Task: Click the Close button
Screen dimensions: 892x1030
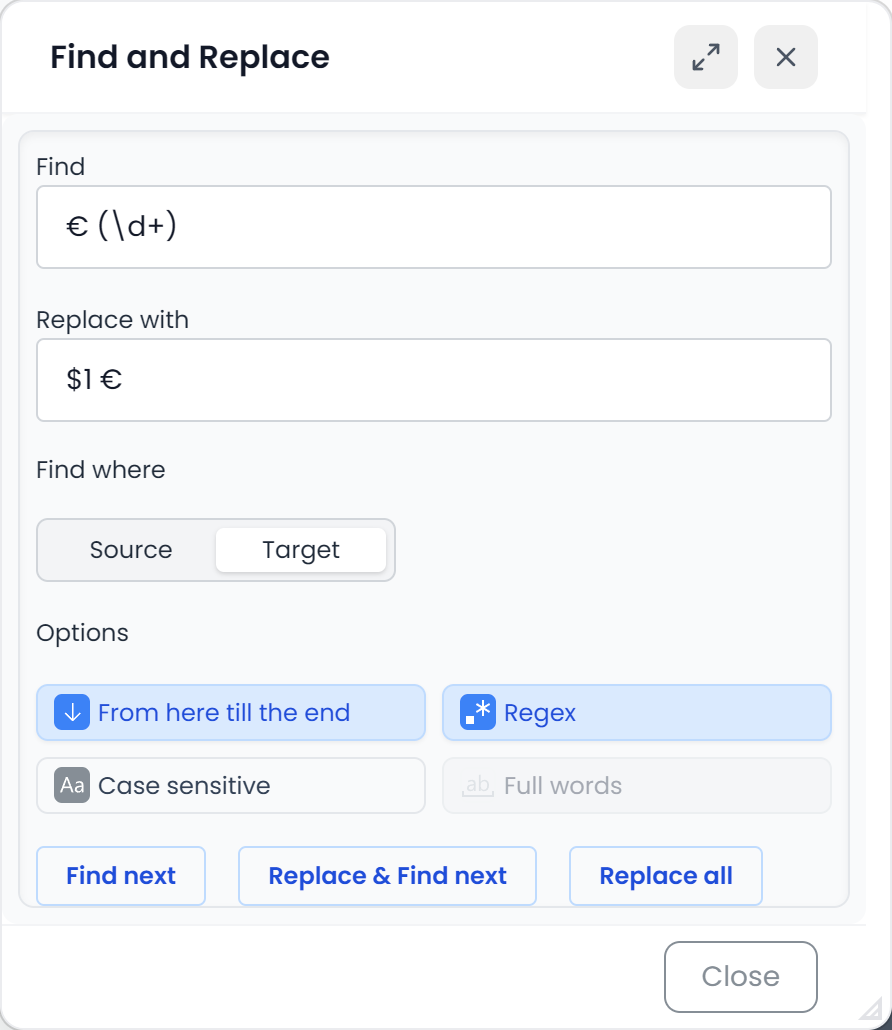Action: tap(740, 976)
